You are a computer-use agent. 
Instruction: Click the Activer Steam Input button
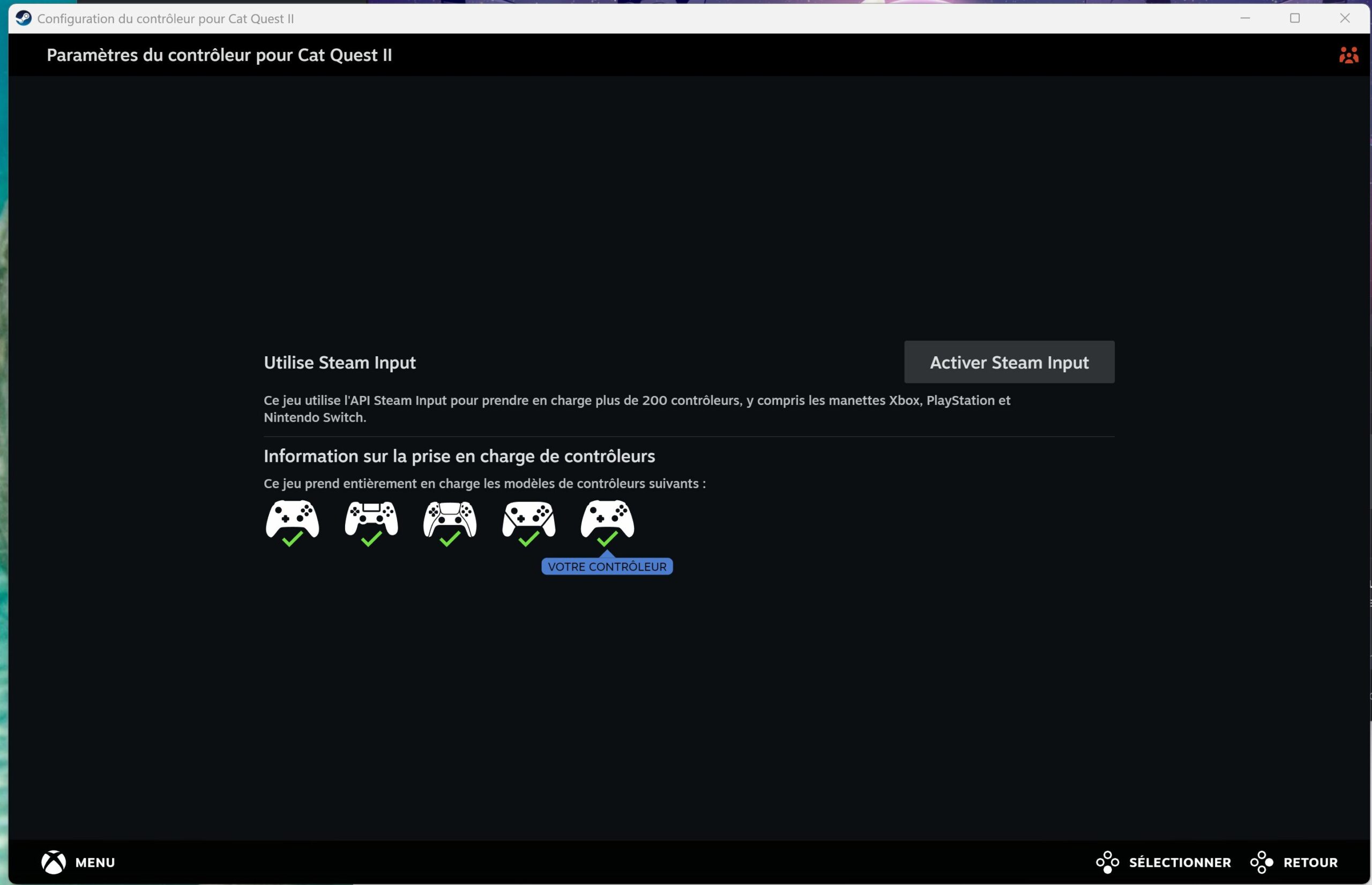(1009, 362)
